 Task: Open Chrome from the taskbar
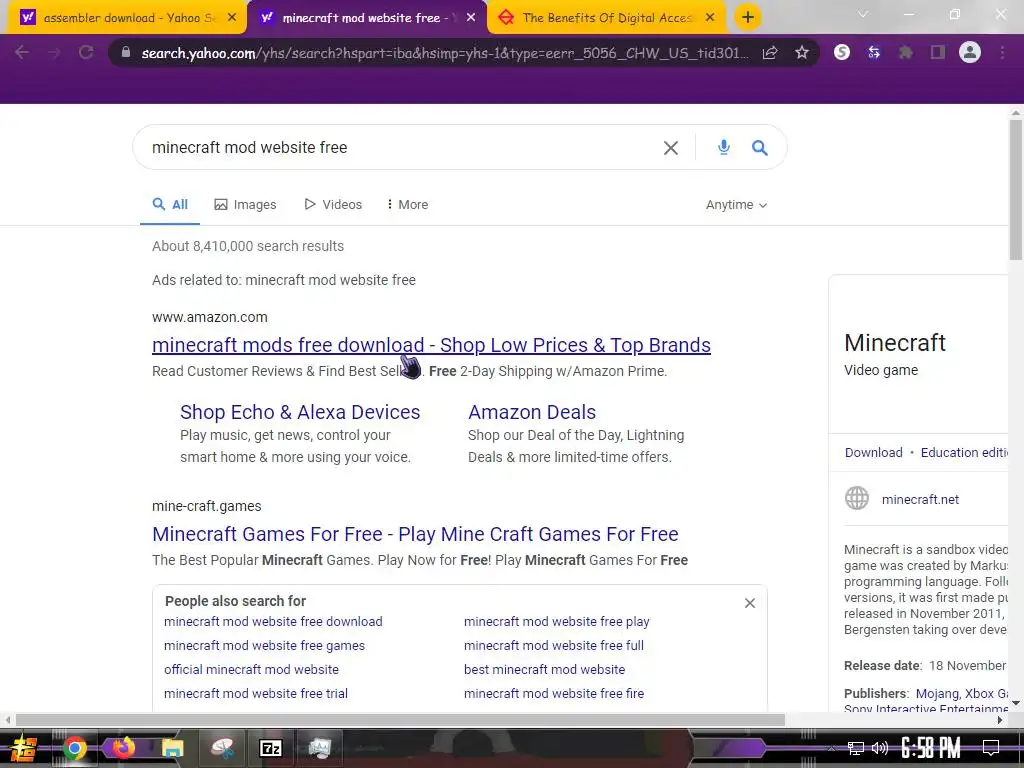(74, 748)
